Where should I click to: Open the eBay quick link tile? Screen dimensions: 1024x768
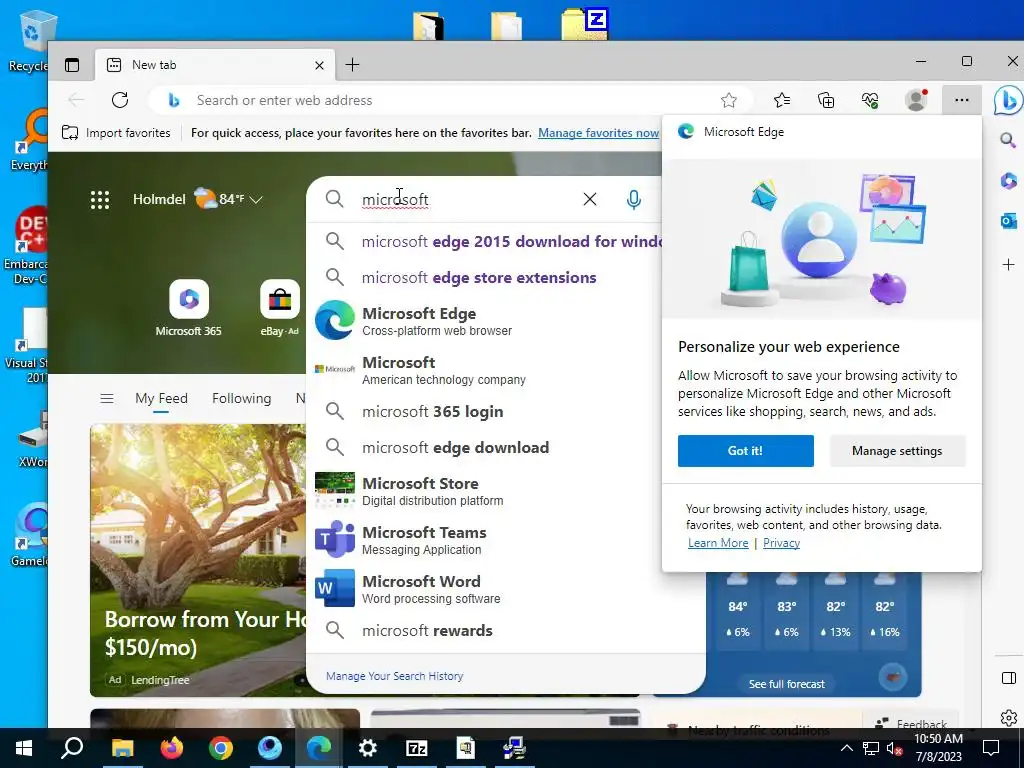(x=280, y=308)
